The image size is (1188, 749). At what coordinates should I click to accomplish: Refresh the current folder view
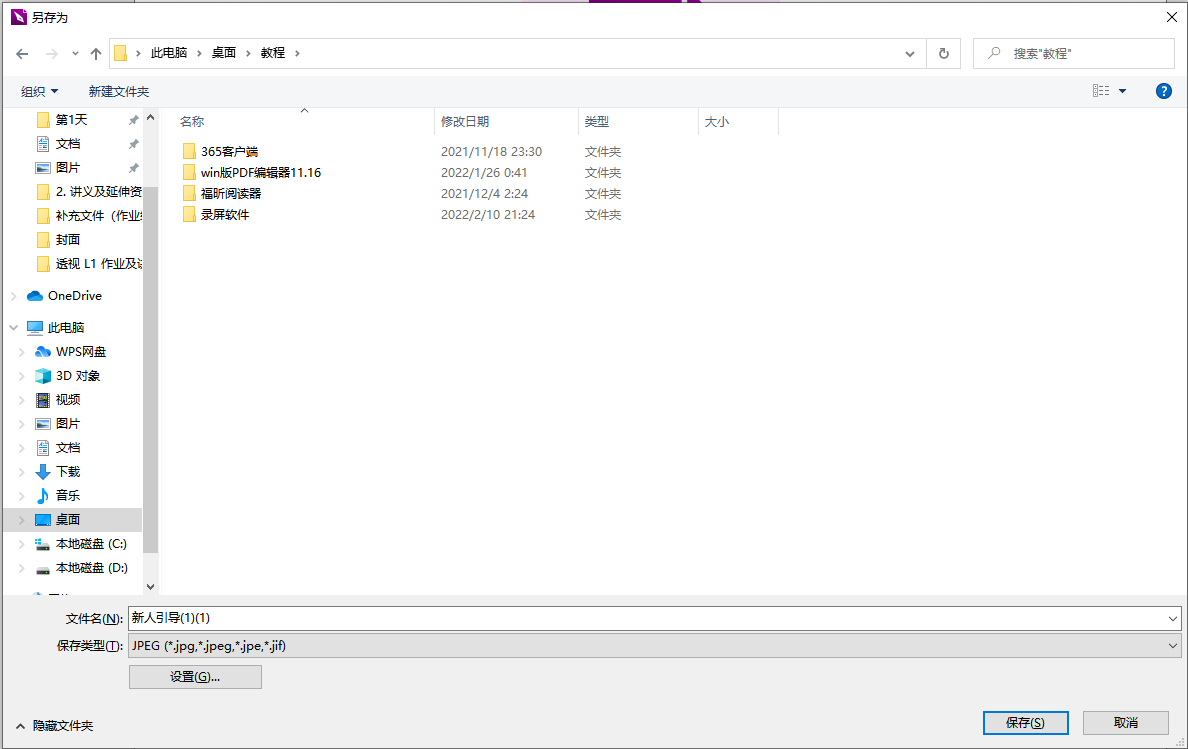(943, 54)
